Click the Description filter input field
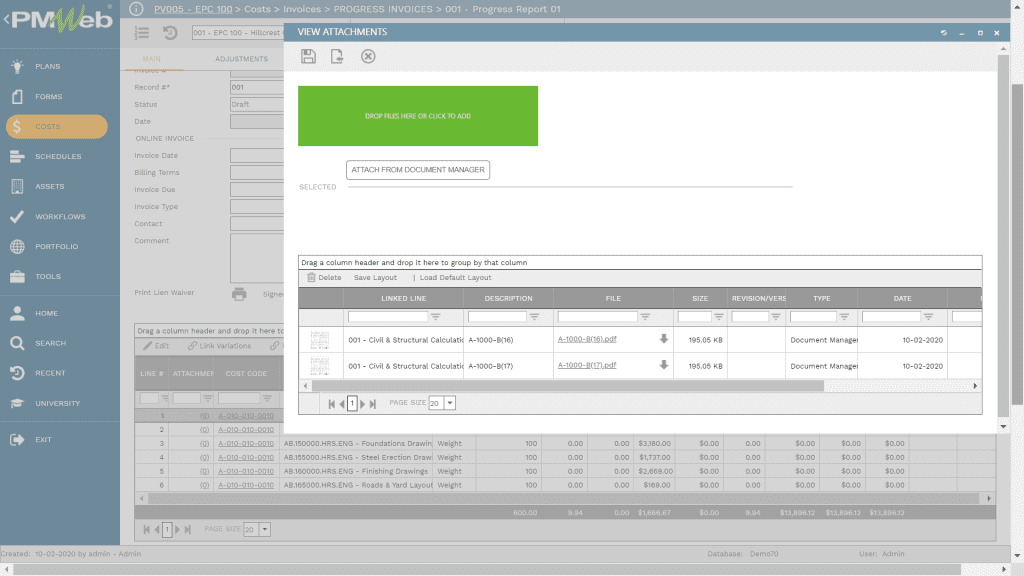This screenshot has width=1024, height=576. 497,317
